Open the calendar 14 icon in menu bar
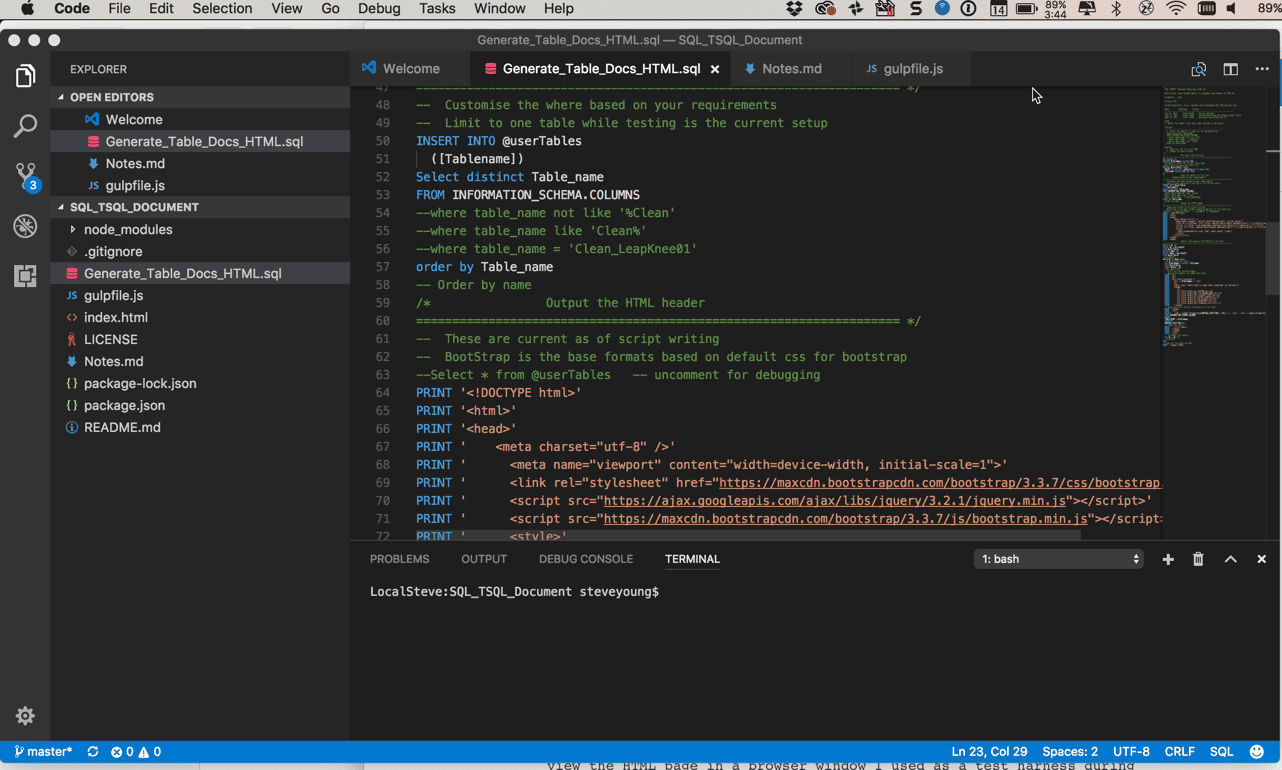1282x770 pixels. coord(998,9)
